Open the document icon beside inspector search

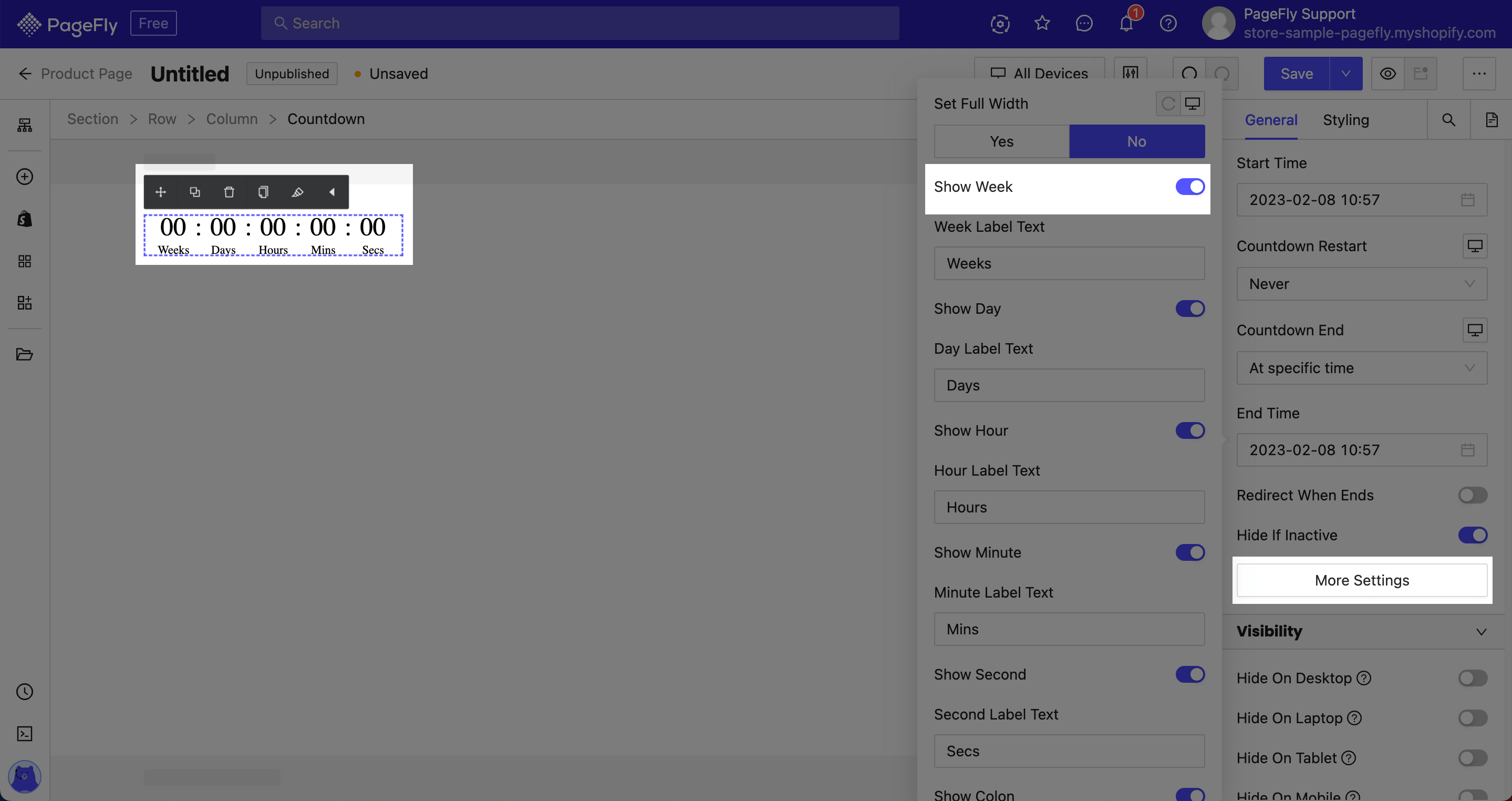pos(1492,120)
